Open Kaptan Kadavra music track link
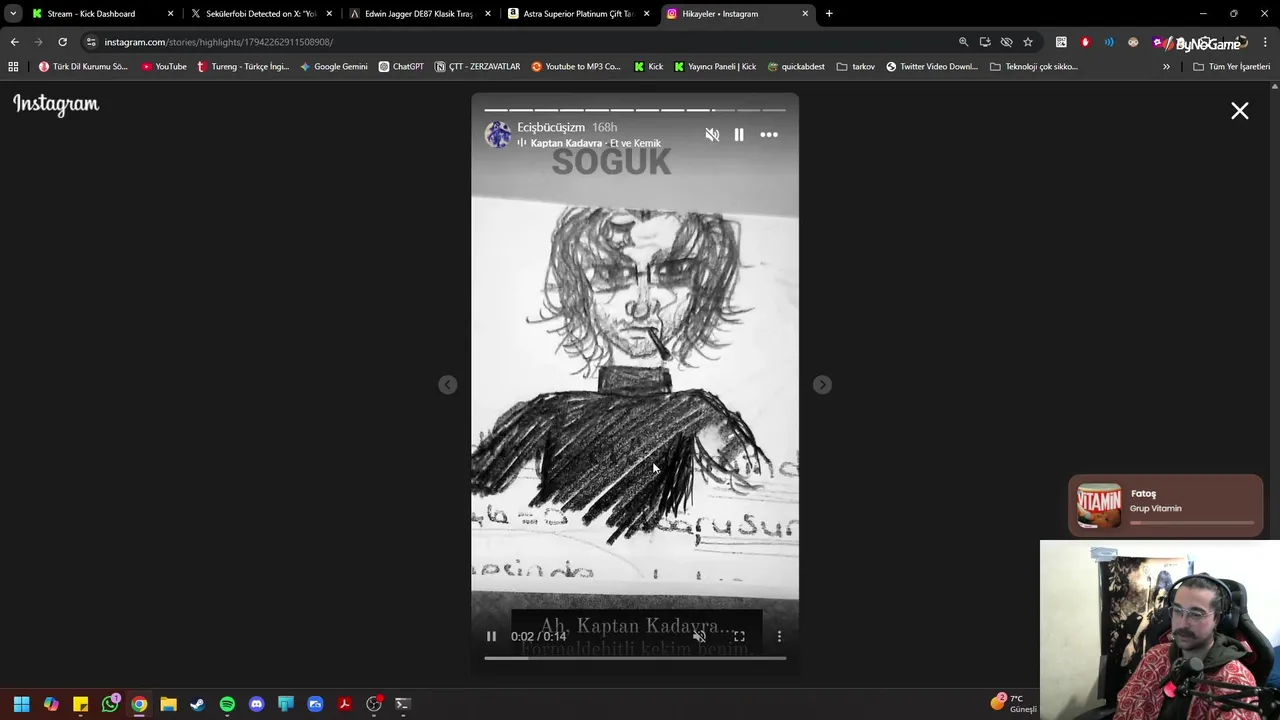 coord(595,143)
